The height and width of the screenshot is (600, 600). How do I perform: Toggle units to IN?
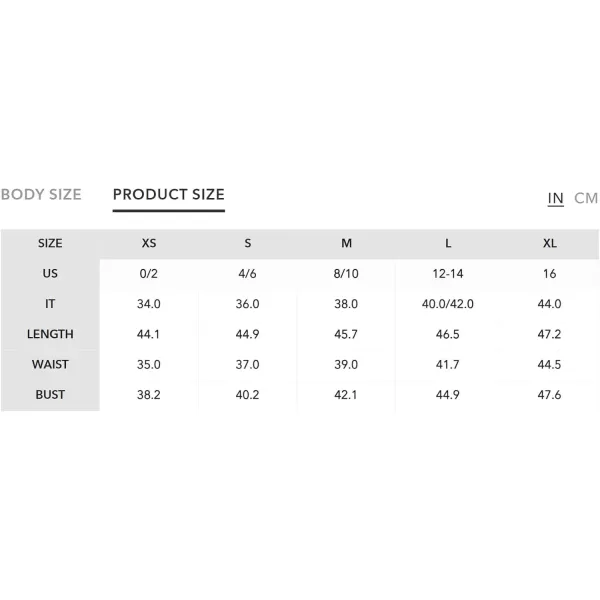(x=555, y=198)
